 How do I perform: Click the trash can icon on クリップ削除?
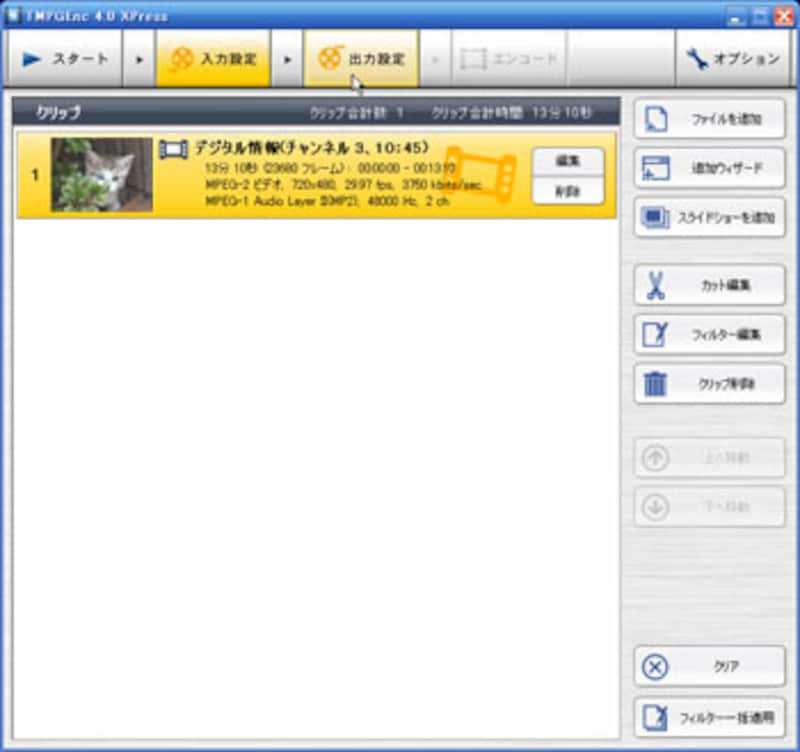tap(655, 384)
